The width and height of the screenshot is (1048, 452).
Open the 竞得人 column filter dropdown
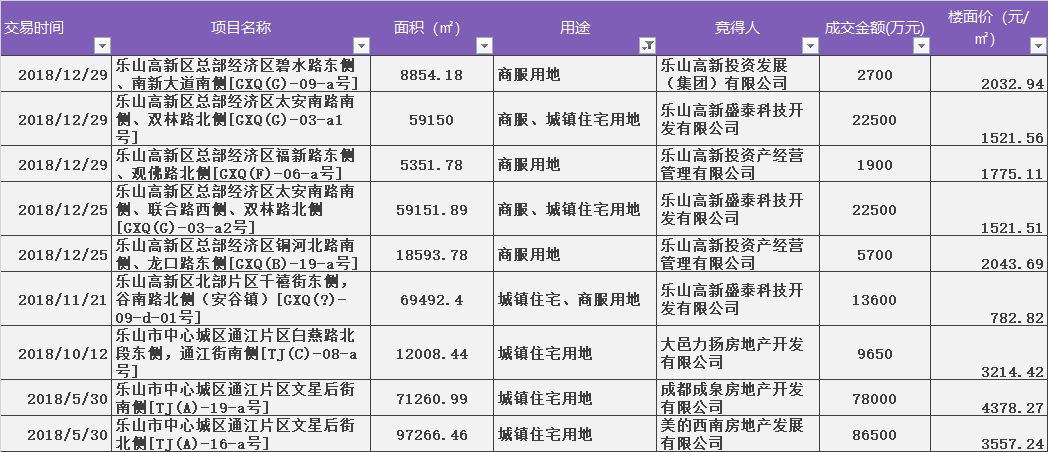coord(810,45)
